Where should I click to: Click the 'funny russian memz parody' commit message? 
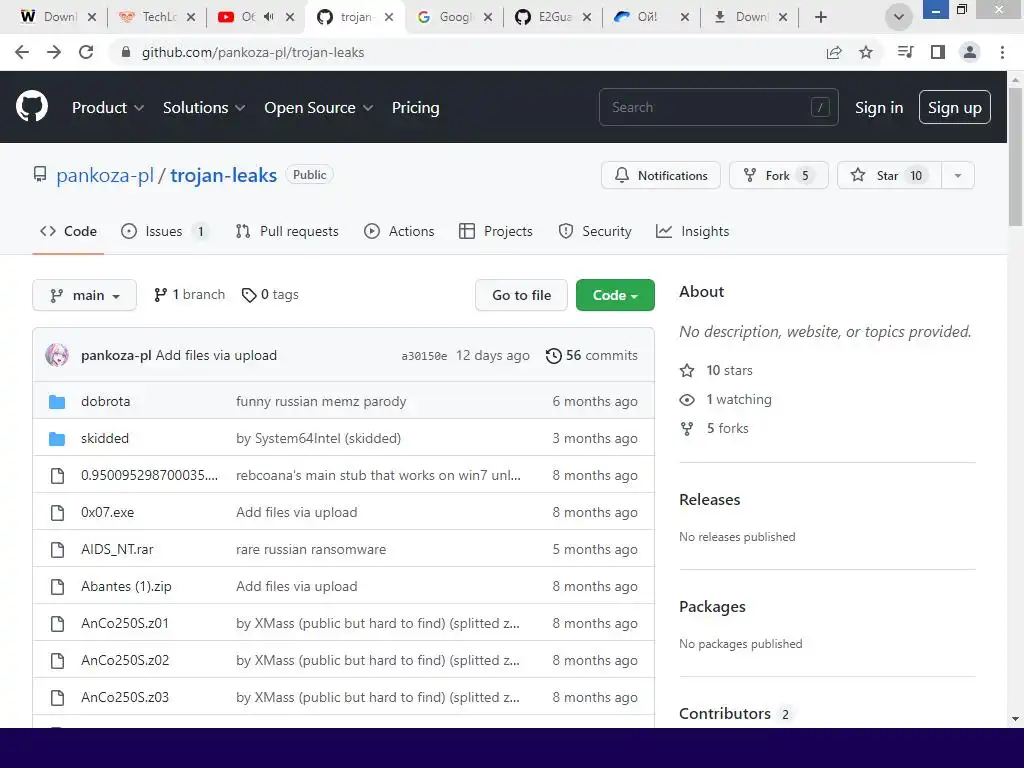click(321, 401)
